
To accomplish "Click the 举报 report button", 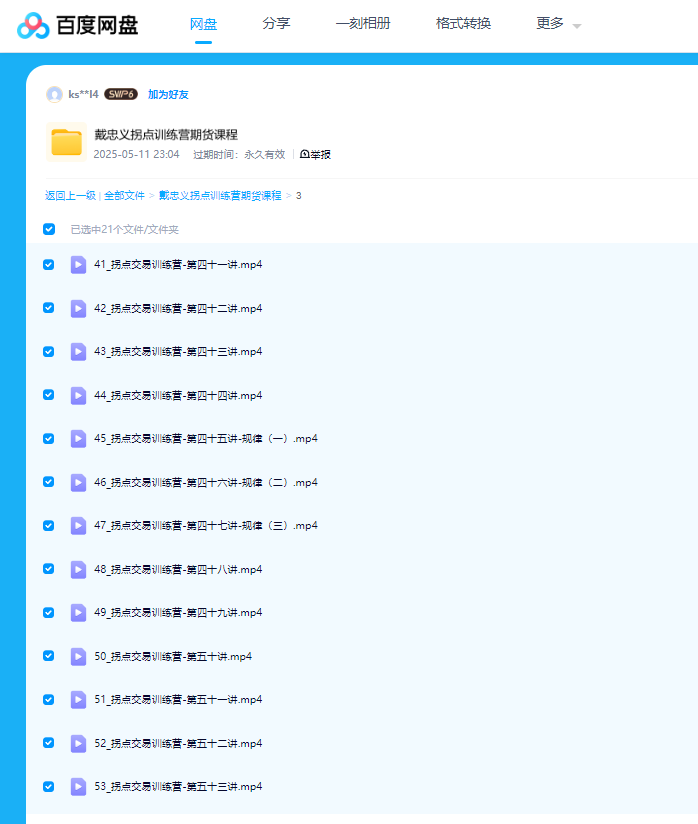I will (315, 154).
